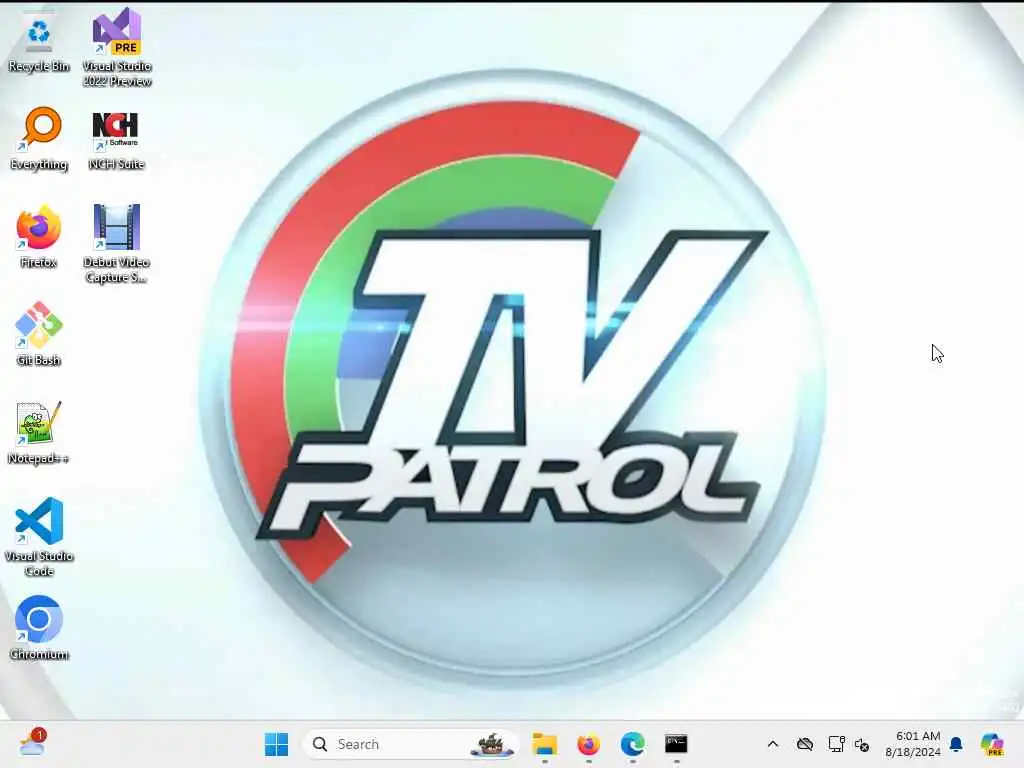Show hidden system tray icons
The height and width of the screenshot is (768, 1024).
773,744
